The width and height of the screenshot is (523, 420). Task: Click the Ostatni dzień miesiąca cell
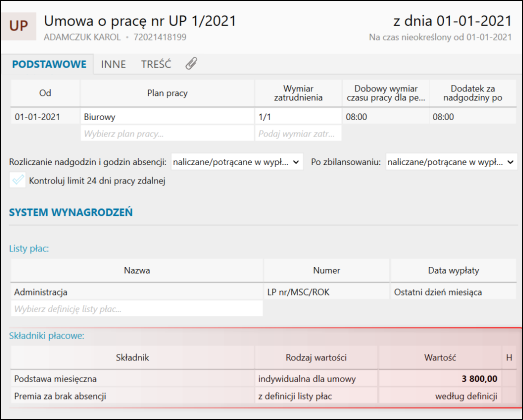454,292
